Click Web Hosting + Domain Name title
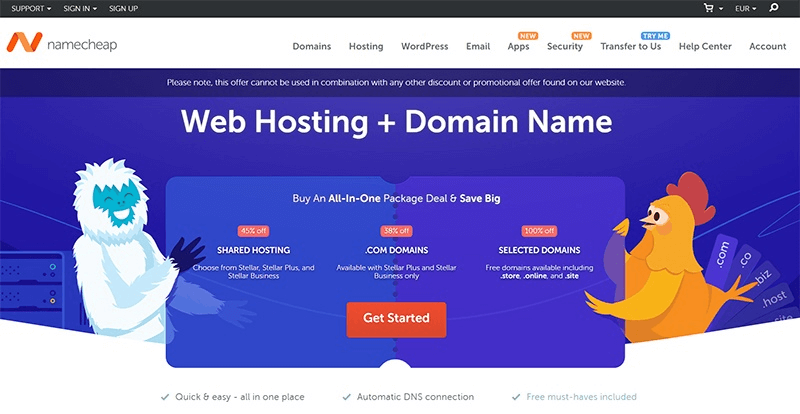Image resolution: width=800 pixels, height=414 pixels. [396, 123]
